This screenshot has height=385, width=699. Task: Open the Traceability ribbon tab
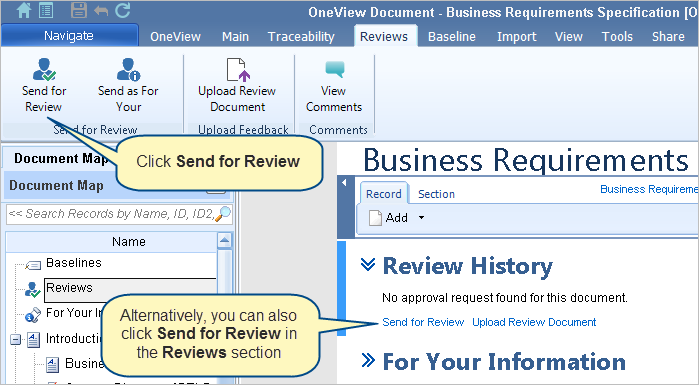(x=301, y=37)
